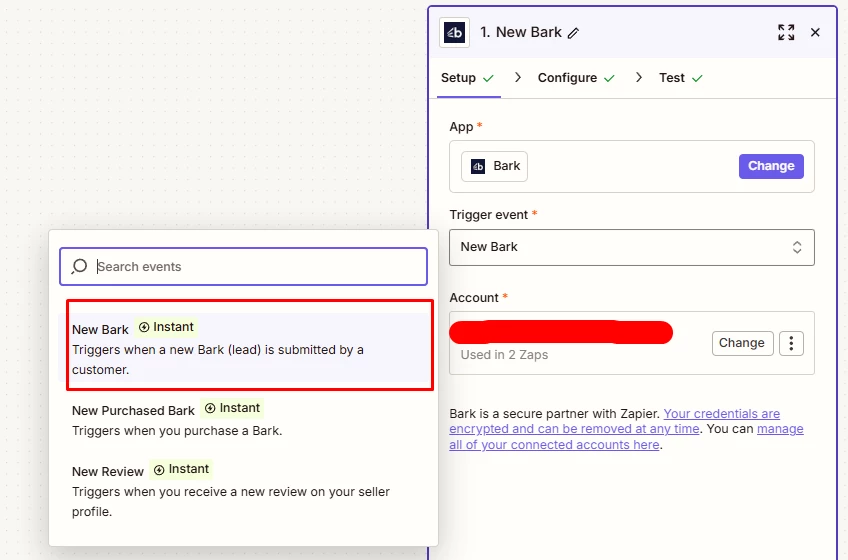Click the Bark app chip

(494, 166)
